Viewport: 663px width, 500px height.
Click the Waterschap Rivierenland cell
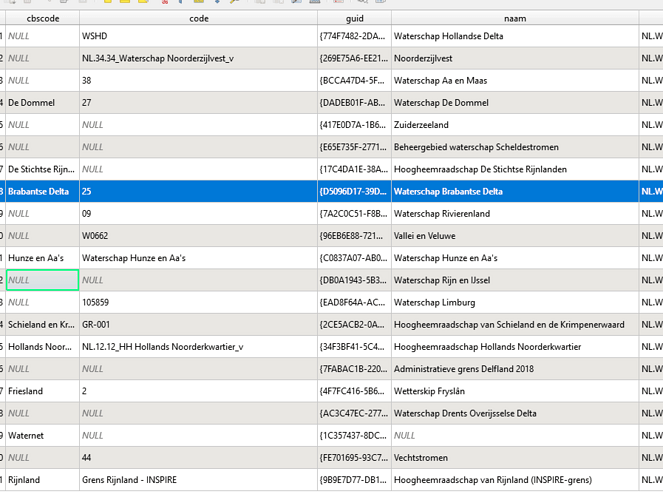coord(444,213)
